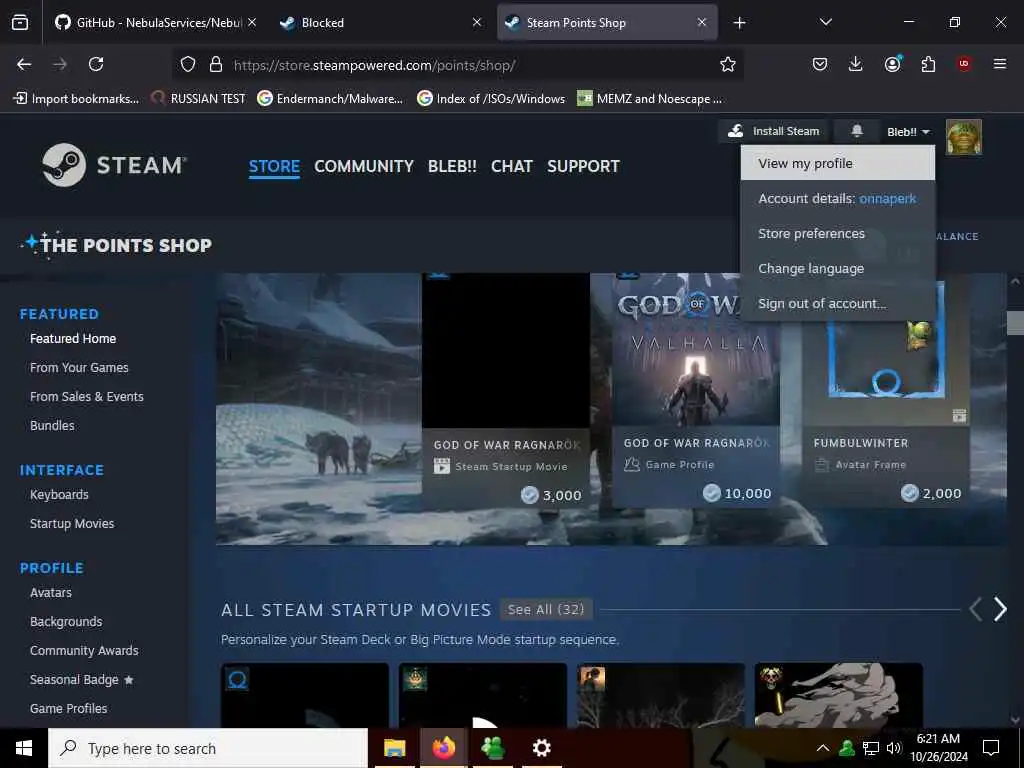Viewport: 1024px width, 768px height.
Task: Open Endermanch/Malware bookmark
Action: 330,99
